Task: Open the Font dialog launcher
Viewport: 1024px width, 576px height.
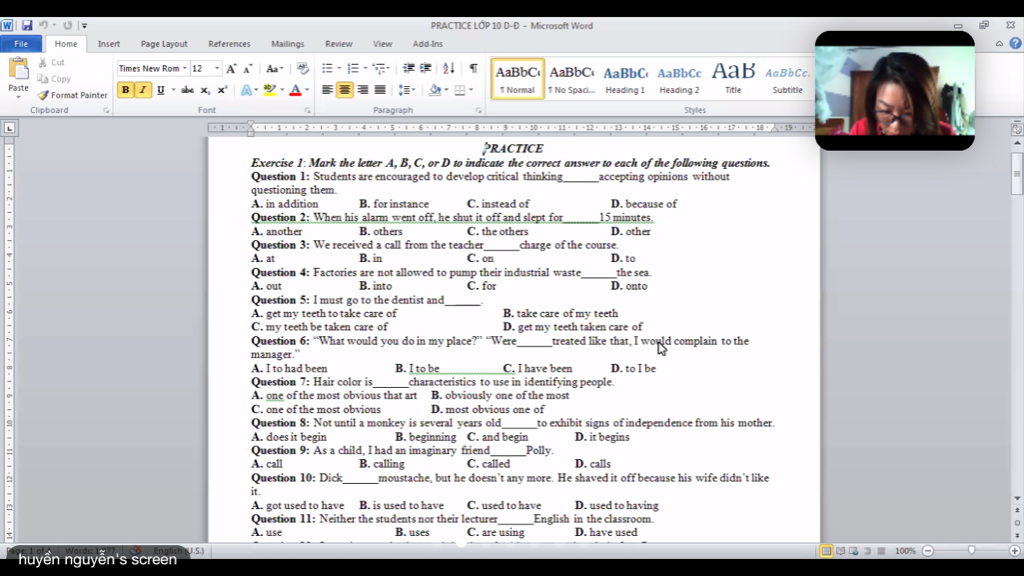Action: (x=308, y=111)
